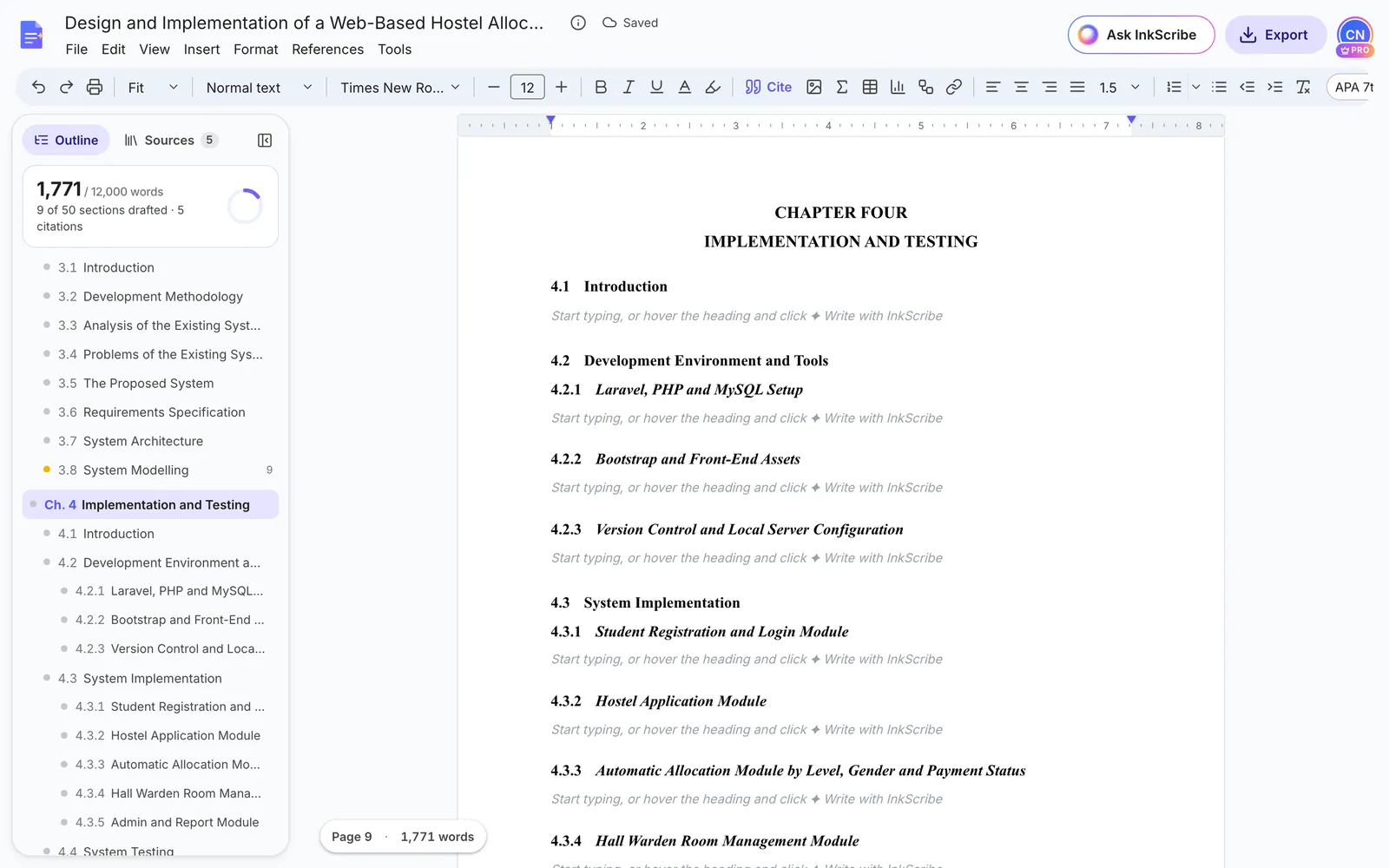Image resolution: width=1389 pixels, height=868 pixels.
Task: Open the References menu
Action: pyautogui.click(x=327, y=49)
